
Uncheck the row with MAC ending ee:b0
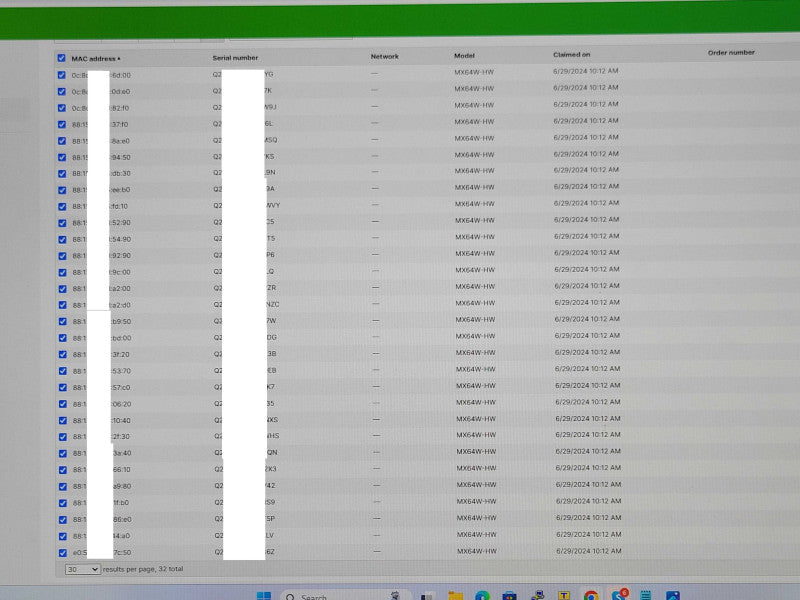click(62, 190)
